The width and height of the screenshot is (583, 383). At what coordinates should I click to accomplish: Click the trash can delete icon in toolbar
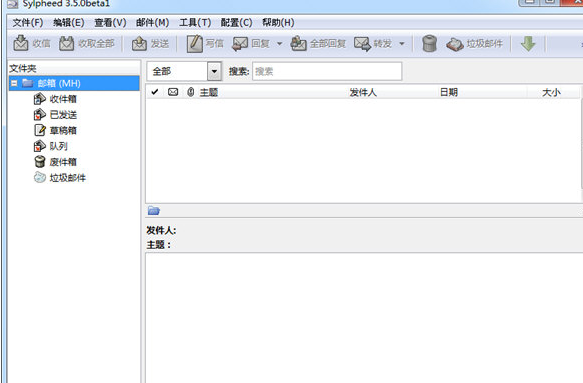[x=429, y=44]
